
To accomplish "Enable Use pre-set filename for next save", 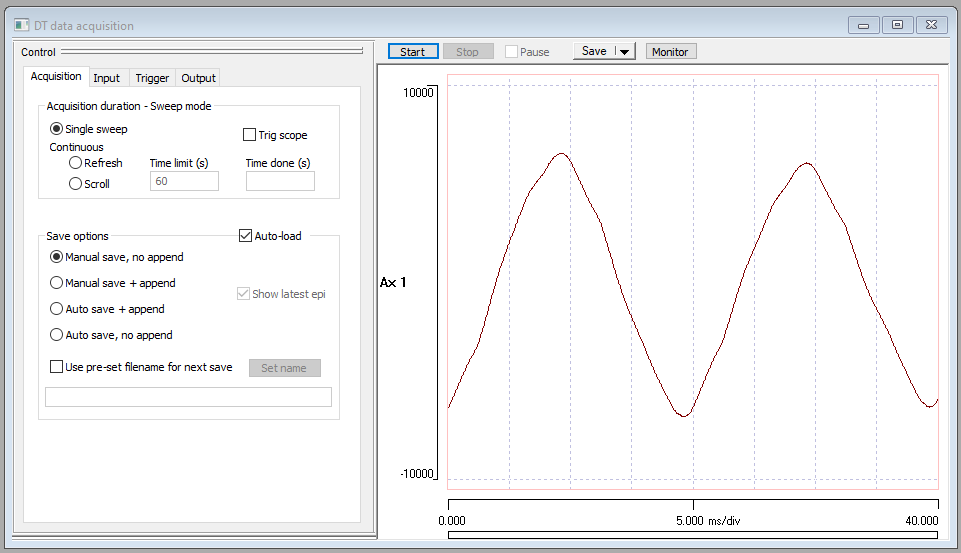I will (57, 367).
